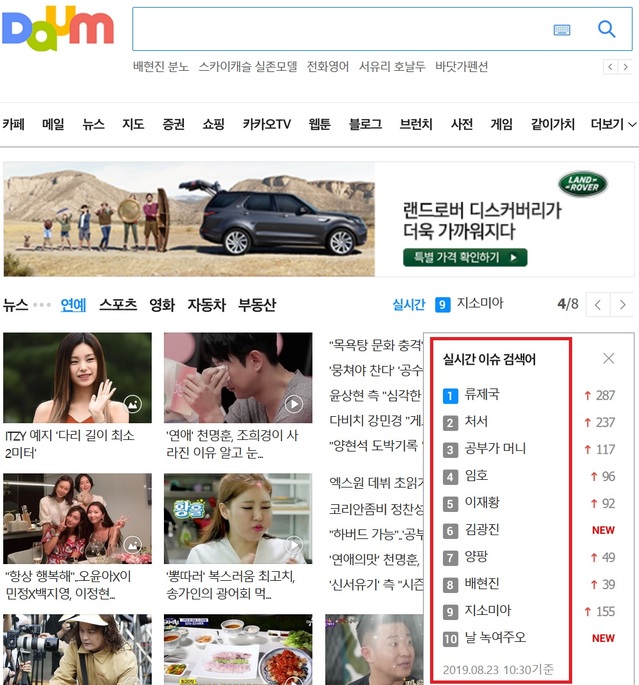
Task: Open the 메일 menu item
Action: tap(53, 124)
